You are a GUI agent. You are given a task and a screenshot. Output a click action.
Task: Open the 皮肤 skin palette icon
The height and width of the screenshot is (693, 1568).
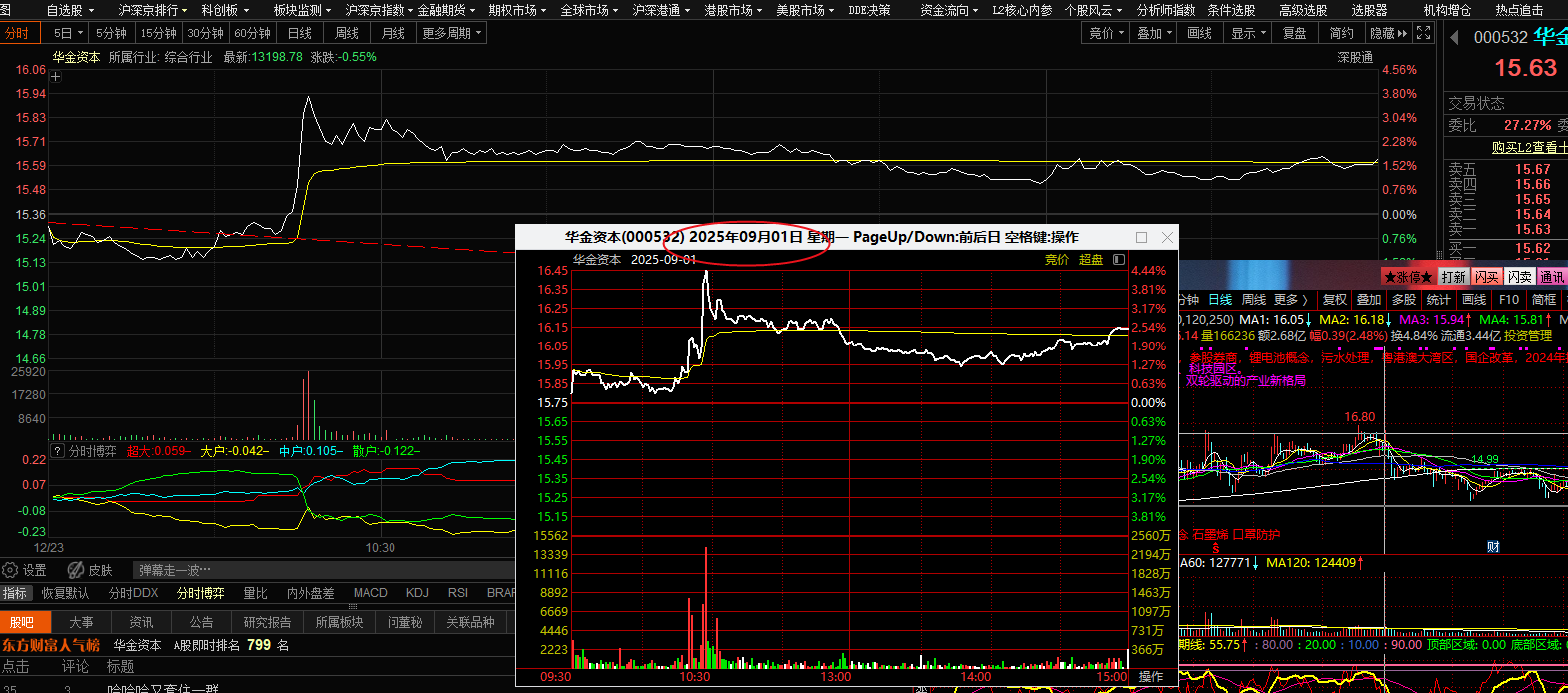click(76, 570)
